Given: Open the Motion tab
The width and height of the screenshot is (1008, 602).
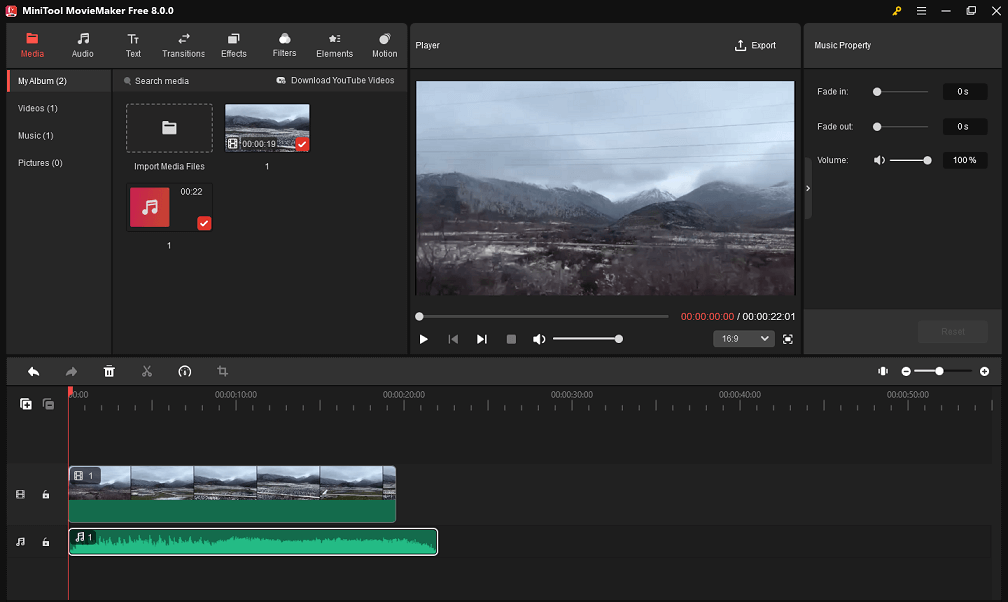Looking at the screenshot, I should 384,46.
